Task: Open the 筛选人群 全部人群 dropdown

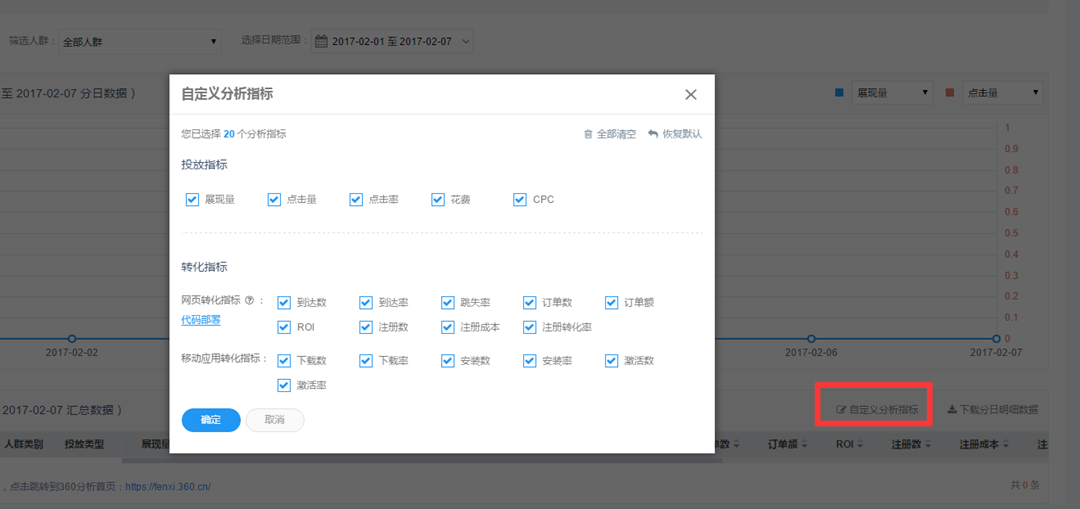Action: pyautogui.click(x=139, y=41)
